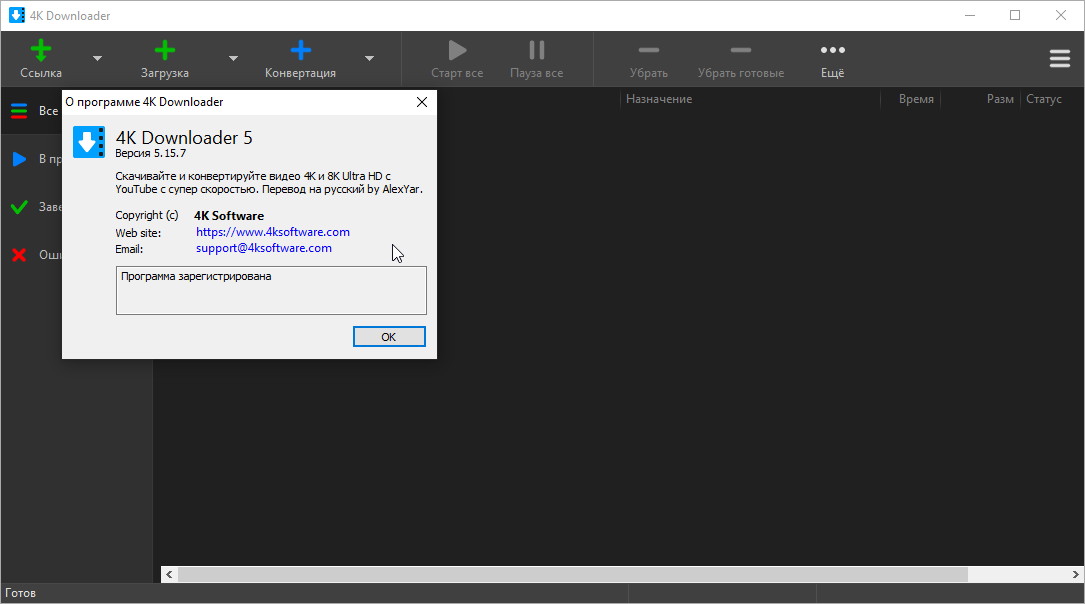Viewport: 1085px width, 604px height.
Task: Sort by the Разм column header
Action: [x=1000, y=99]
